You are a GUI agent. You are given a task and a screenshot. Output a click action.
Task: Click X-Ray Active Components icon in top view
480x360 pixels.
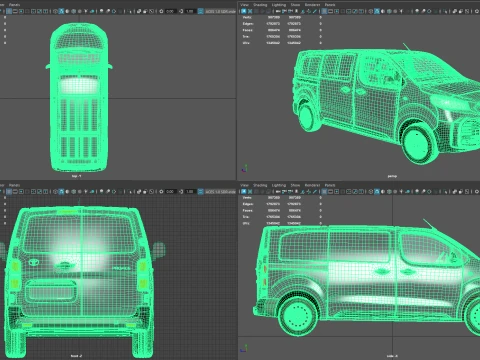point(145,11)
